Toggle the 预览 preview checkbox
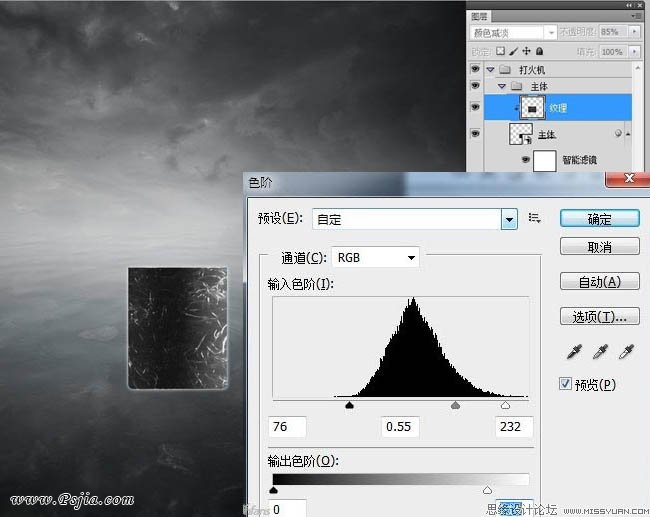650x517 pixels. coord(566,384)
